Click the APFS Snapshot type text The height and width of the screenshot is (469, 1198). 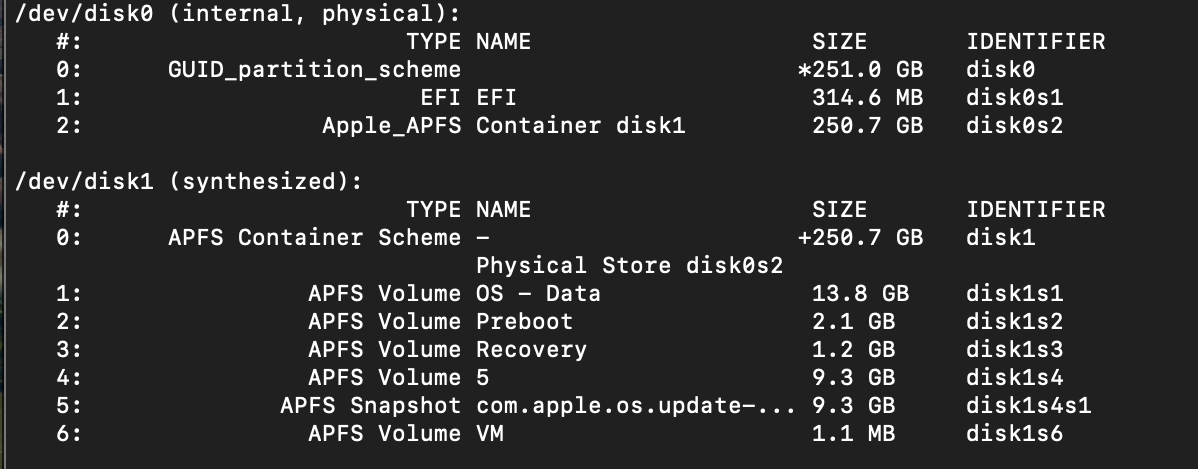point(371,406)
